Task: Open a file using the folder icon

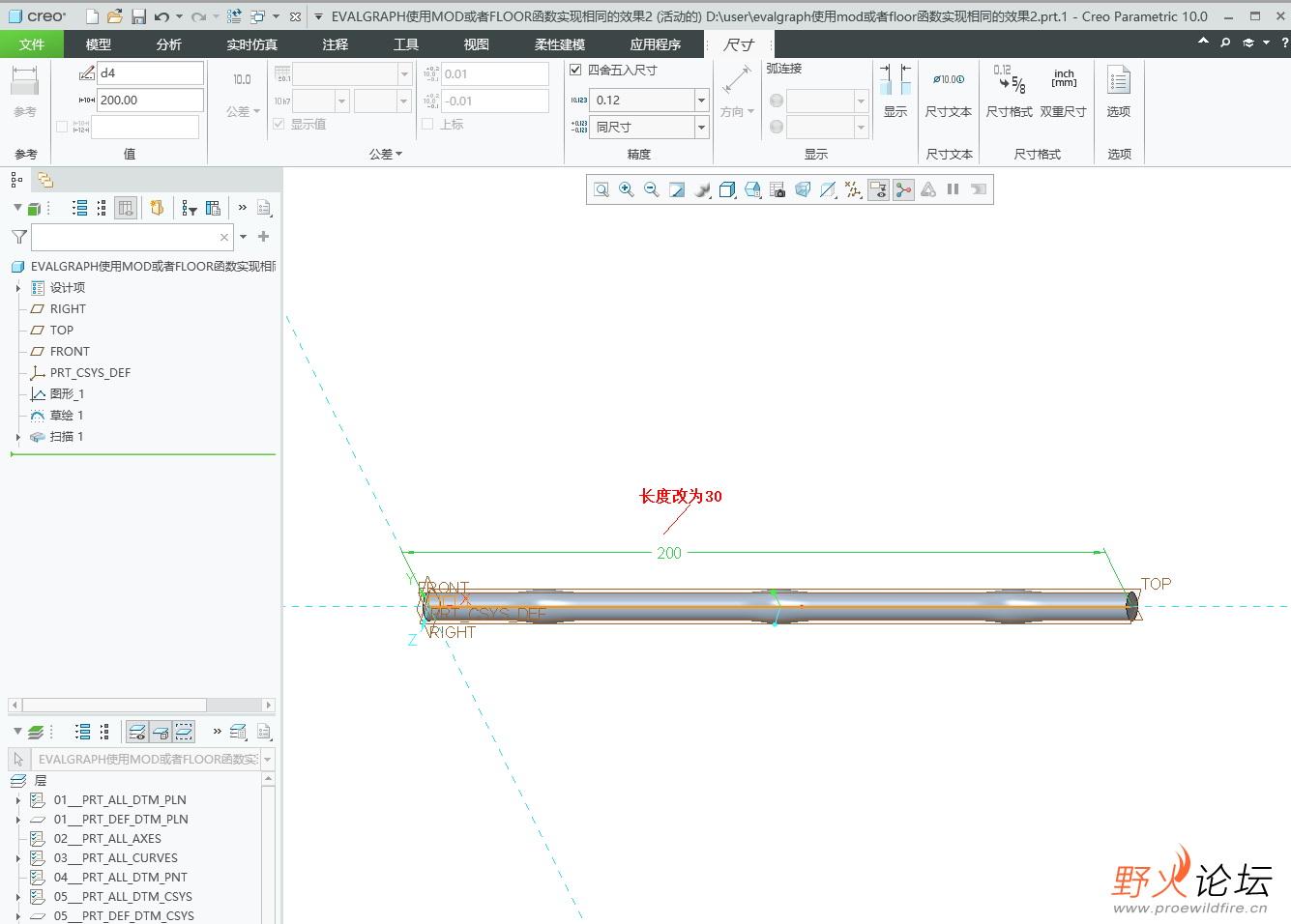Action: pos(115,16)
